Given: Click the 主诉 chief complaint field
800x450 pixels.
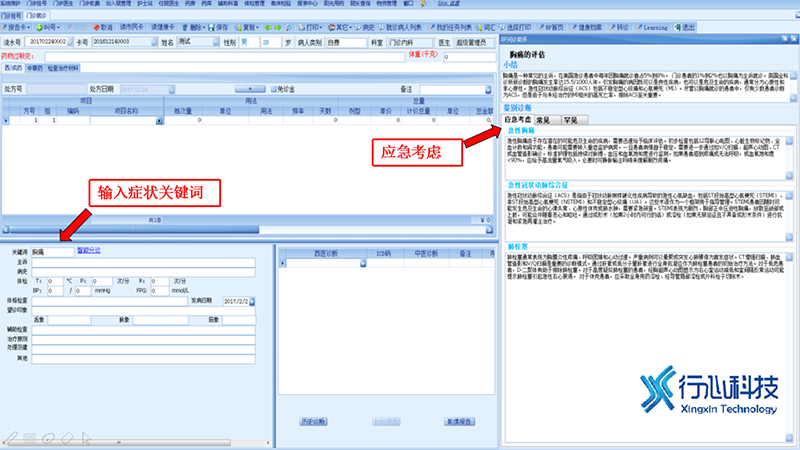Looking at the screenshot, I should pyautogui.click(x=143, y=262).
